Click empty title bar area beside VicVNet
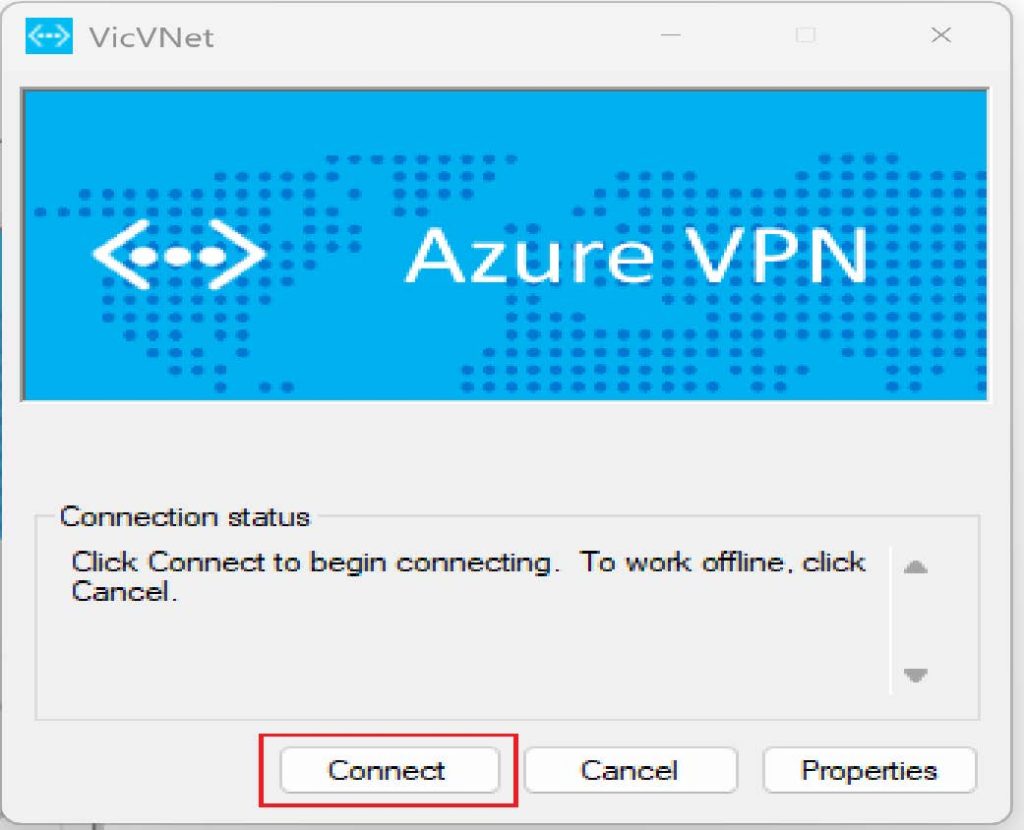Screen dimensions: 1024x830 [430, 38]
